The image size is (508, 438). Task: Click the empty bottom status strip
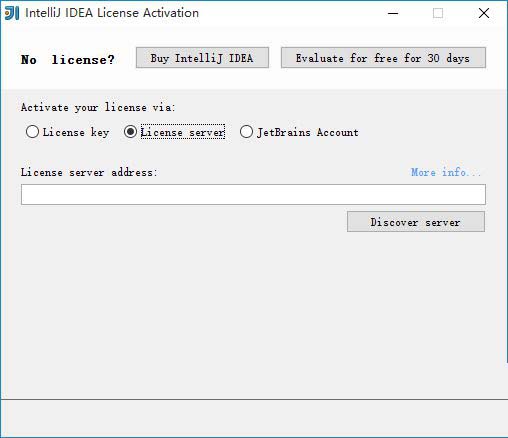(x=254, y=418)
